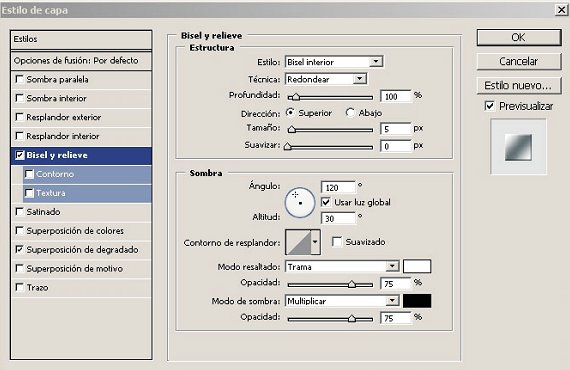Screen dimensions: 570x370
Task: Tick the Resplandor exterior checkbox
Action: (19, 117)
